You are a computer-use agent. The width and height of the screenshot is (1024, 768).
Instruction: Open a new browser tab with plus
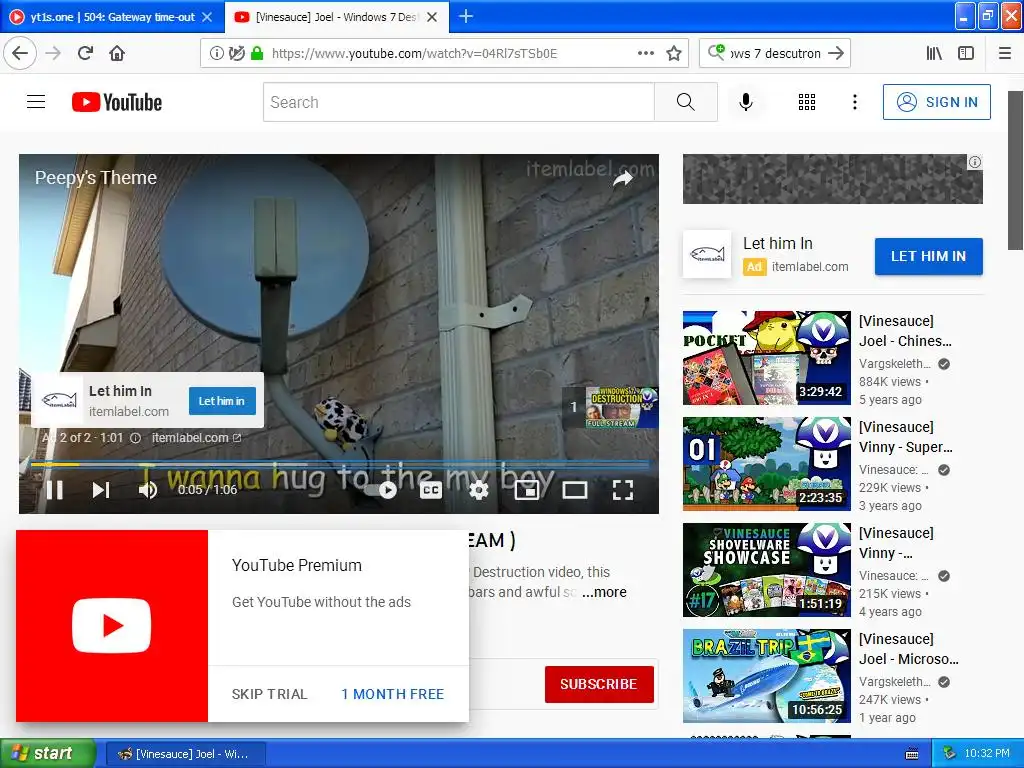(x=466, y=16)
